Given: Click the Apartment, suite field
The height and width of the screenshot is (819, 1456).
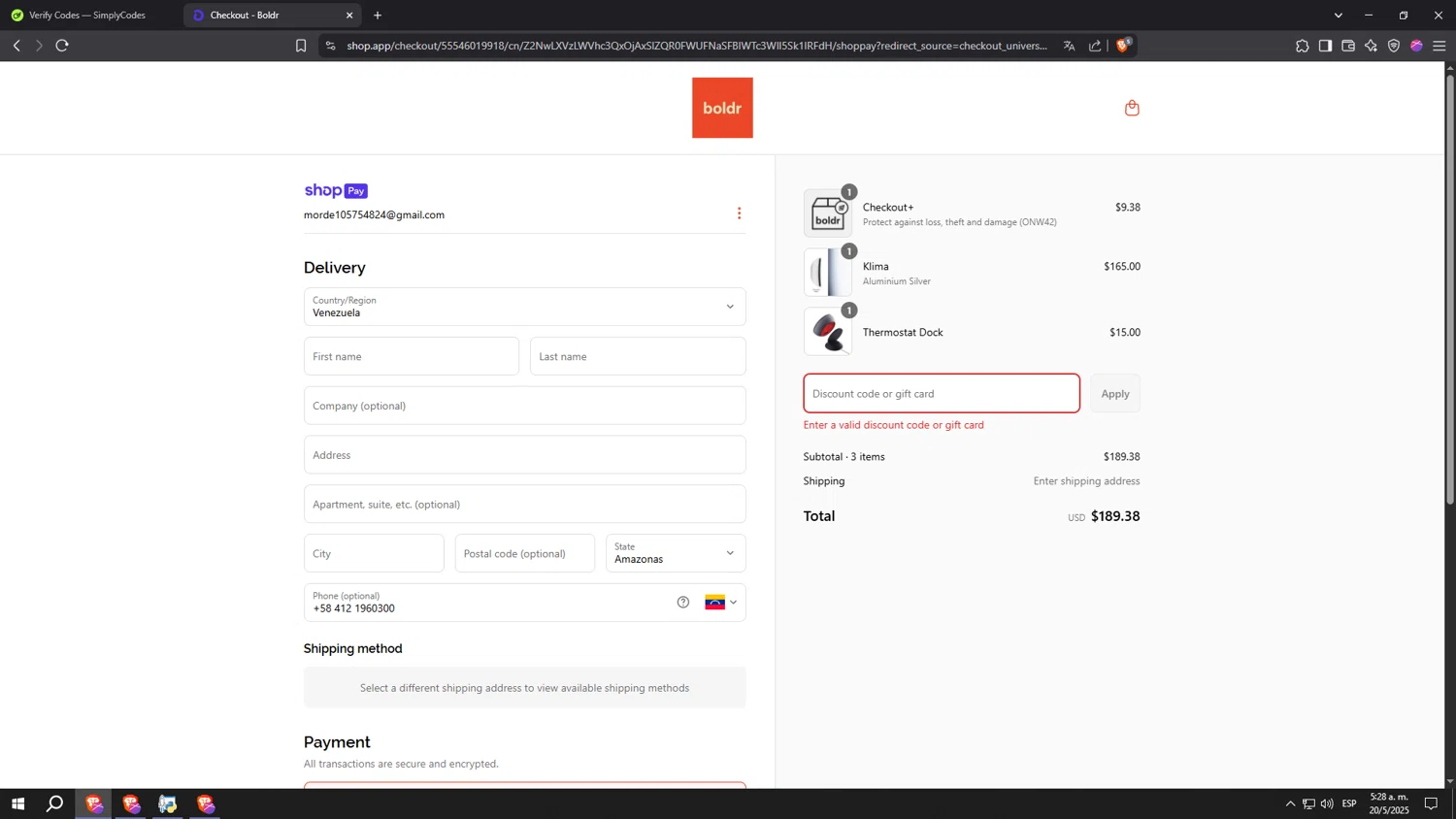Looking at the screenshot, I should pos(525,505).
